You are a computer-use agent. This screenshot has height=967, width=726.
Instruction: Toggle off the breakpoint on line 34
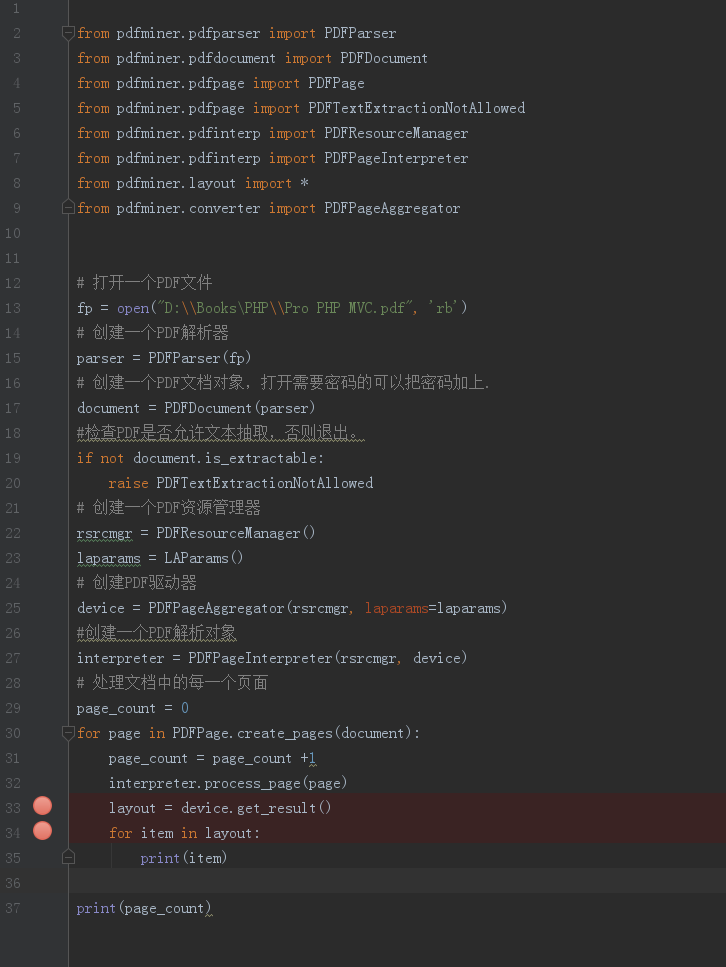(x=43, y=831)
